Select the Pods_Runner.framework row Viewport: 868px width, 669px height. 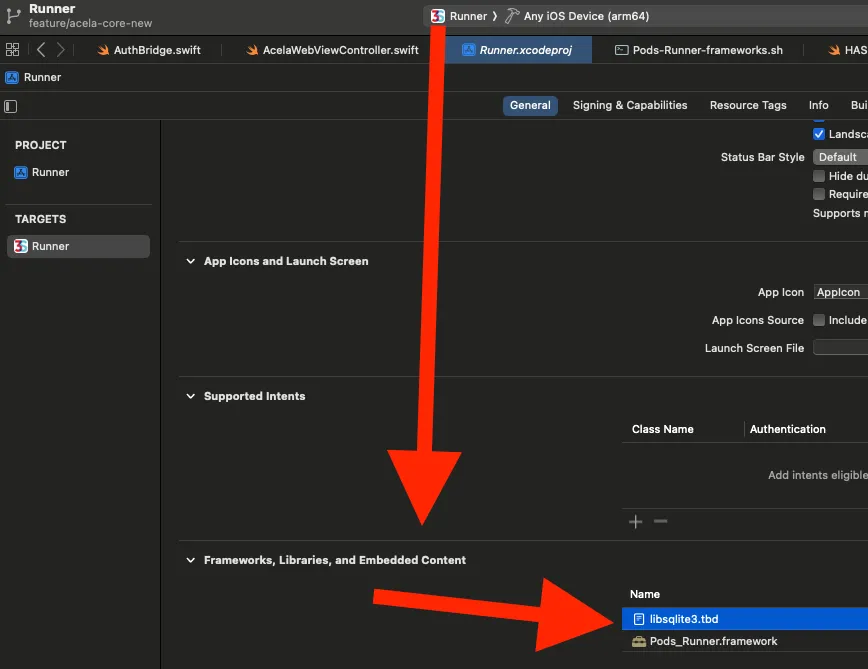[745, 642]
